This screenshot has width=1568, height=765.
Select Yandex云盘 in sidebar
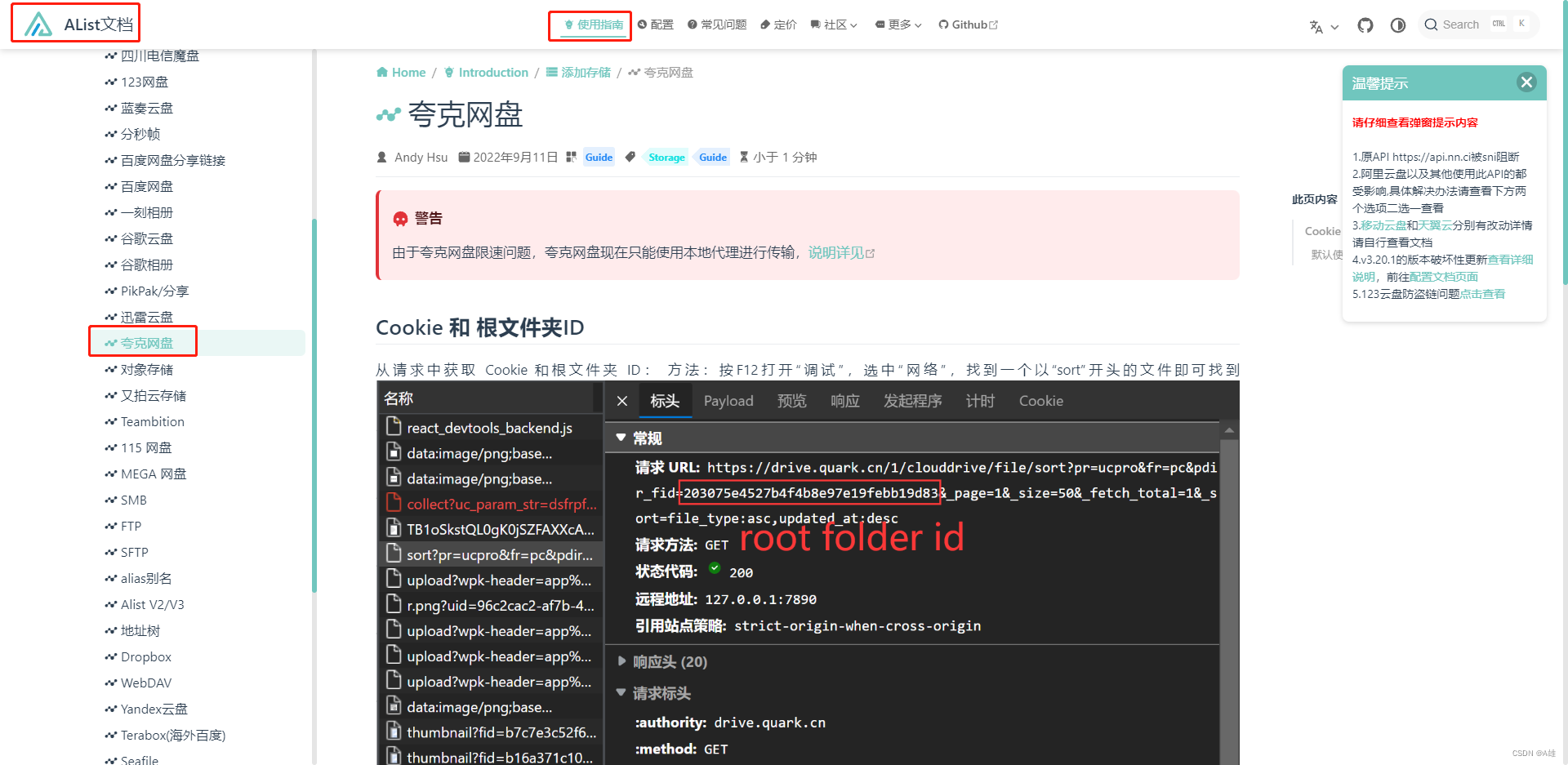(147, 709)
